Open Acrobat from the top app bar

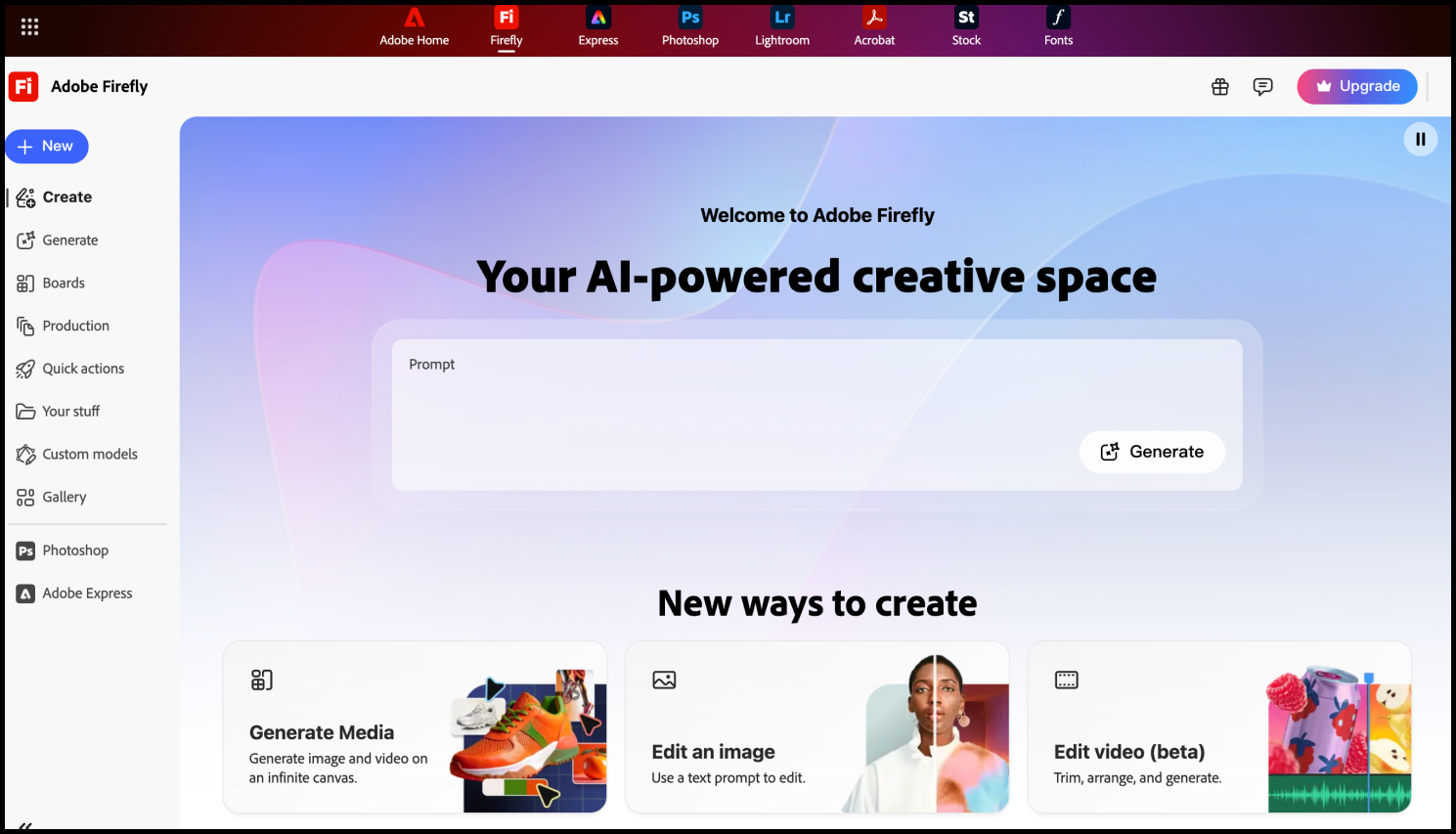(x=874, y=27)
